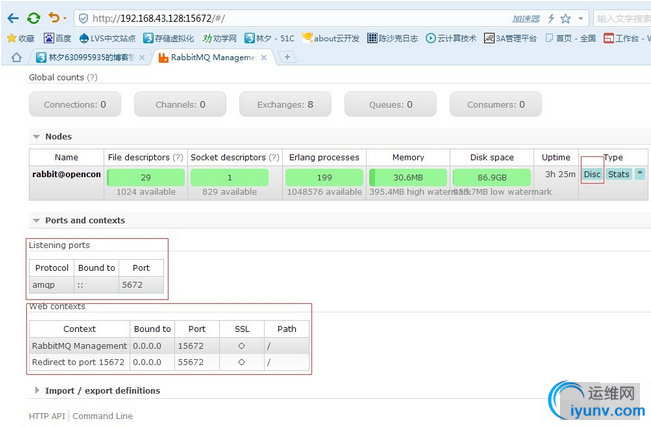Image resolution: width=651 pixels, height=427 pixels.
Task: Click the browser back arrow
Action: [x=13, y=18]
